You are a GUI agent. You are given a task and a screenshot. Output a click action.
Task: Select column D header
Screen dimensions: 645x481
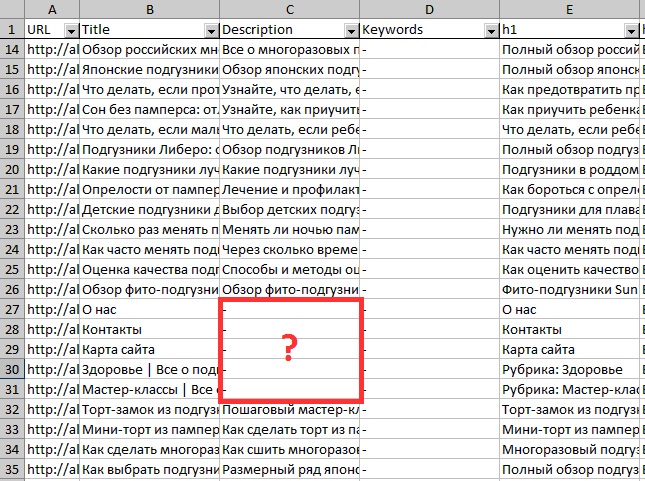pyautogui.click(x=429, y=9)
